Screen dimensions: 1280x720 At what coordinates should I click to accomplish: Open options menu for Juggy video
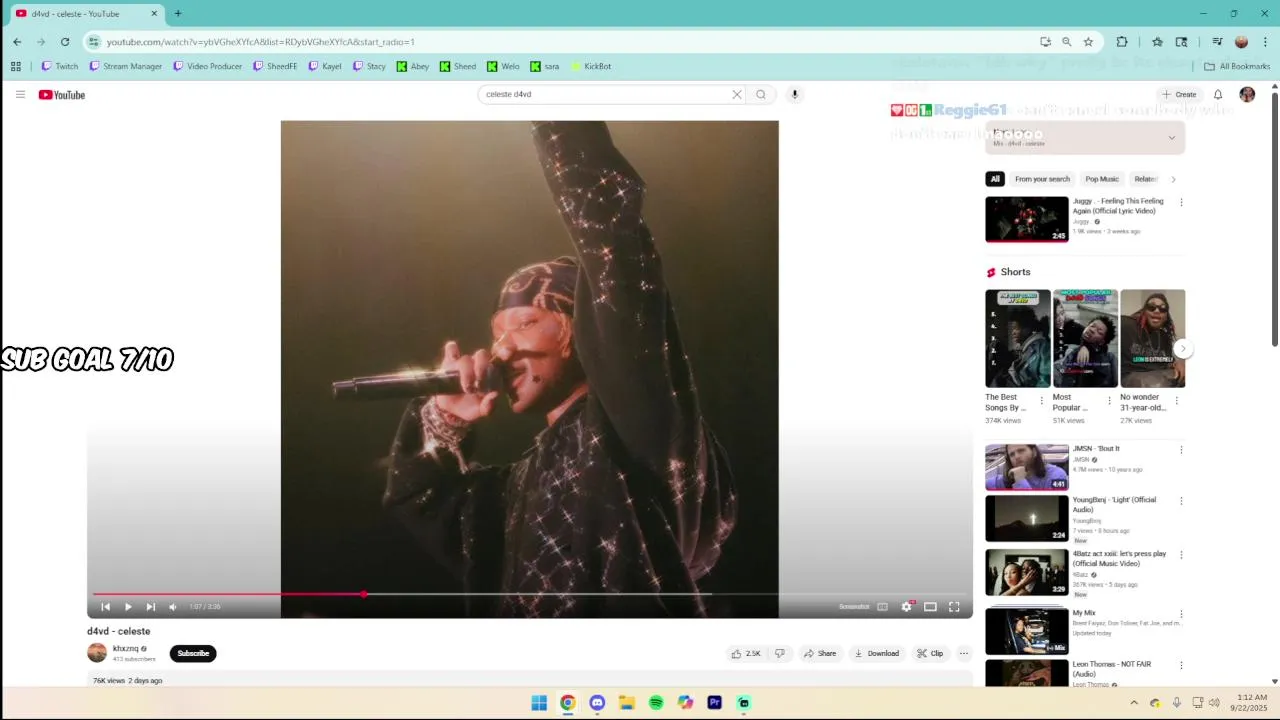point(1181,202)
